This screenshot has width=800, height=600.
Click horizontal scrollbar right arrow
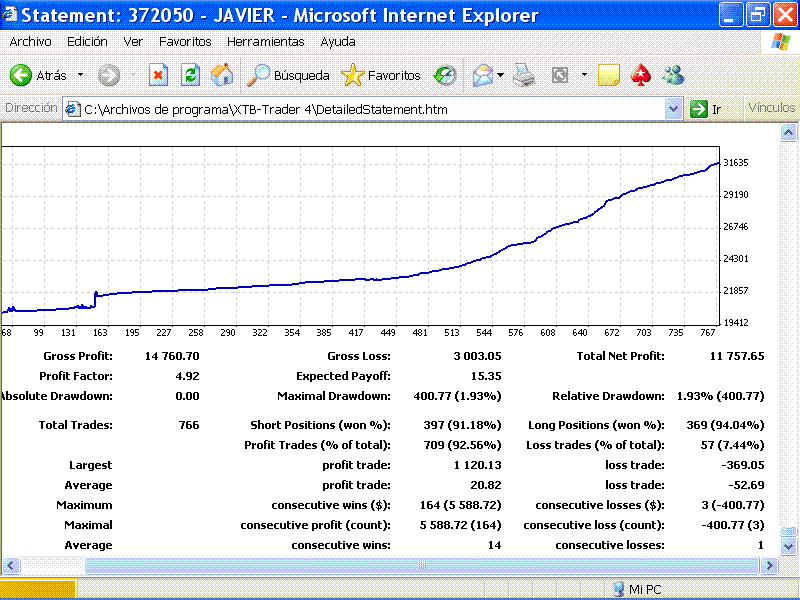pyautogui.click(x=769, y=565)
